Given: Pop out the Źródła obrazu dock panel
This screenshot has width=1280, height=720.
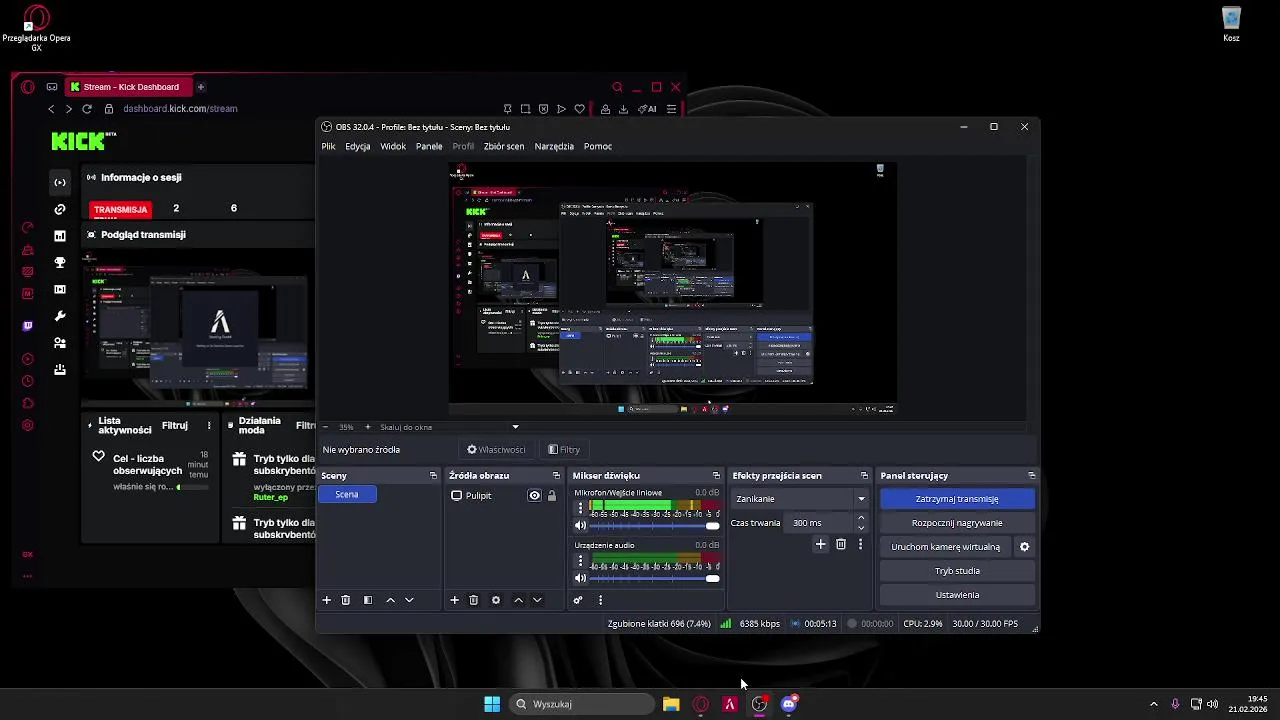Looking at the screenshot, I should point(556,476).
